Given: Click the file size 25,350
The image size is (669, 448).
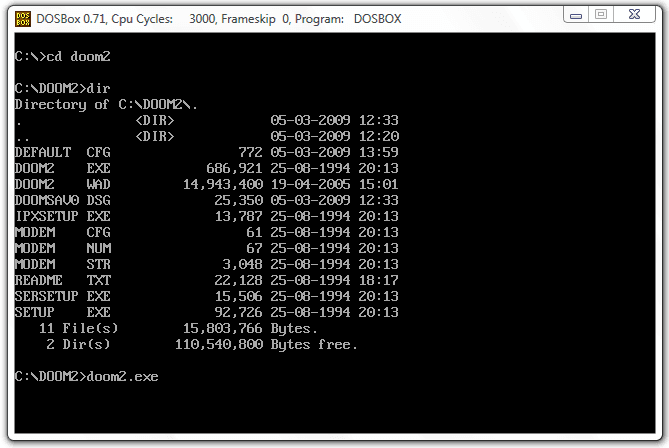Looking at the screenshot, I should (239, 200).
